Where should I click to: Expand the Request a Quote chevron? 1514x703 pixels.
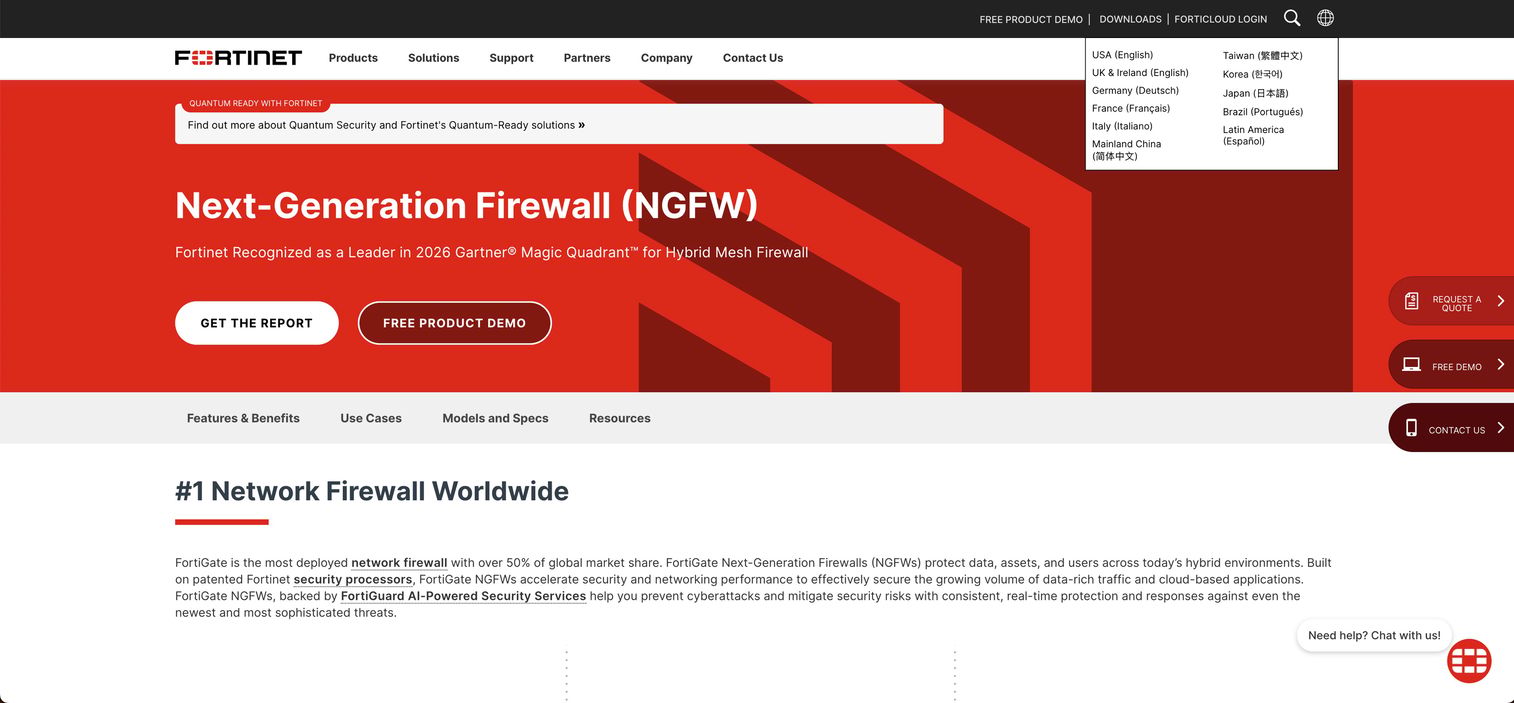pos(1500,301)
